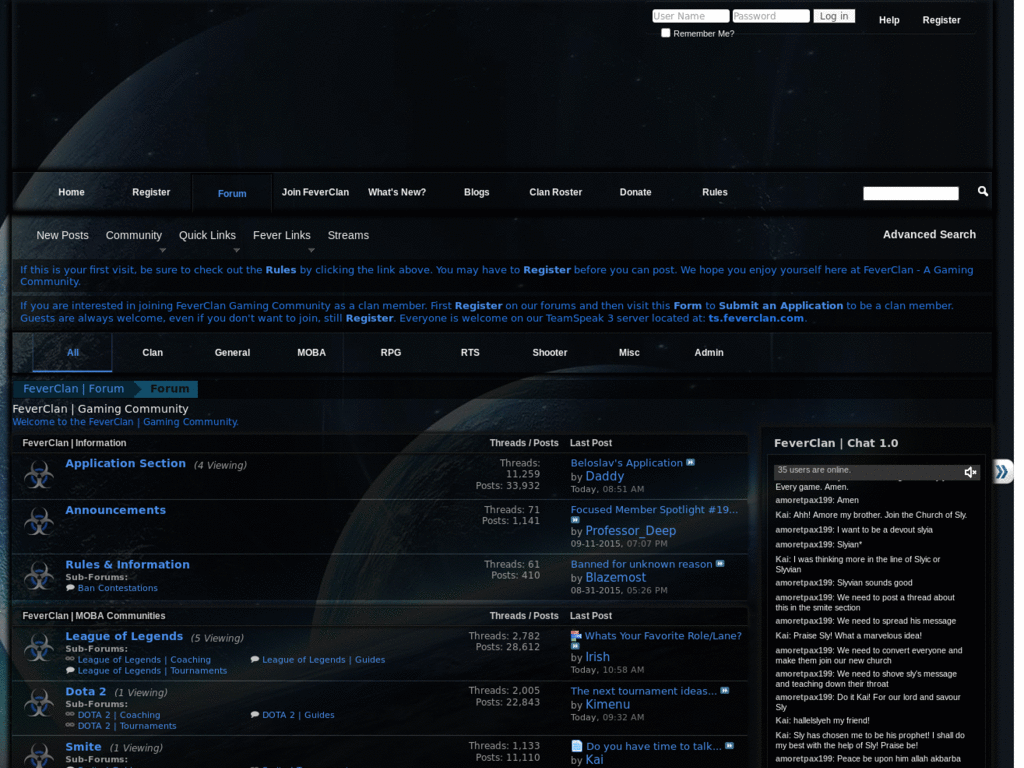Viewport: 1024px width, 768px height.
Task: Open Submit an Application link
Action: click(780, 306)
